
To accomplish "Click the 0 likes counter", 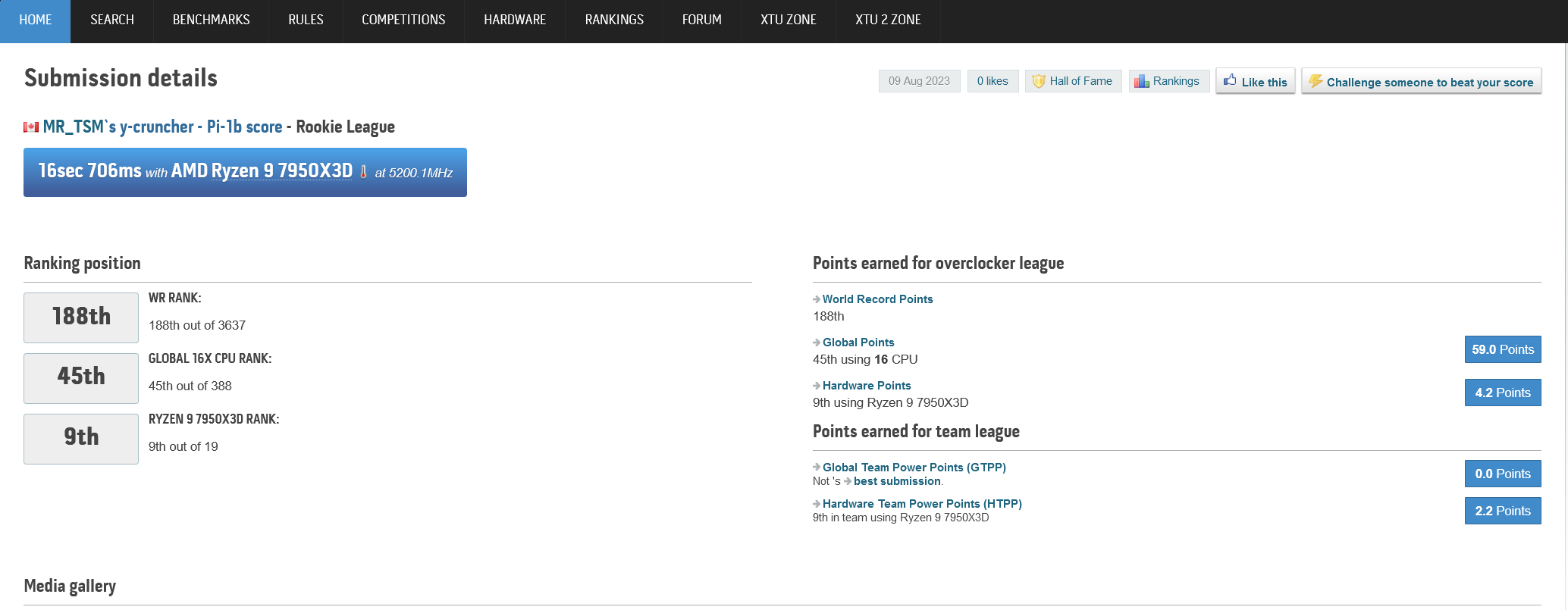I will [x=993, y=81].
